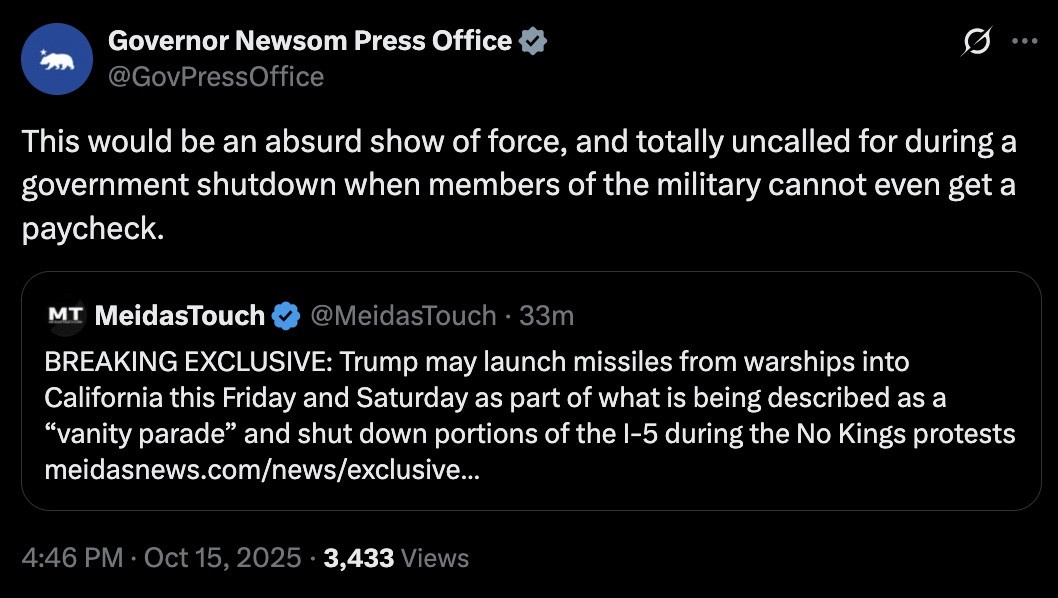The image size is (1058, 598).
Task: Open MeidasTouch display name in quoted post
Action: point(180,316)
